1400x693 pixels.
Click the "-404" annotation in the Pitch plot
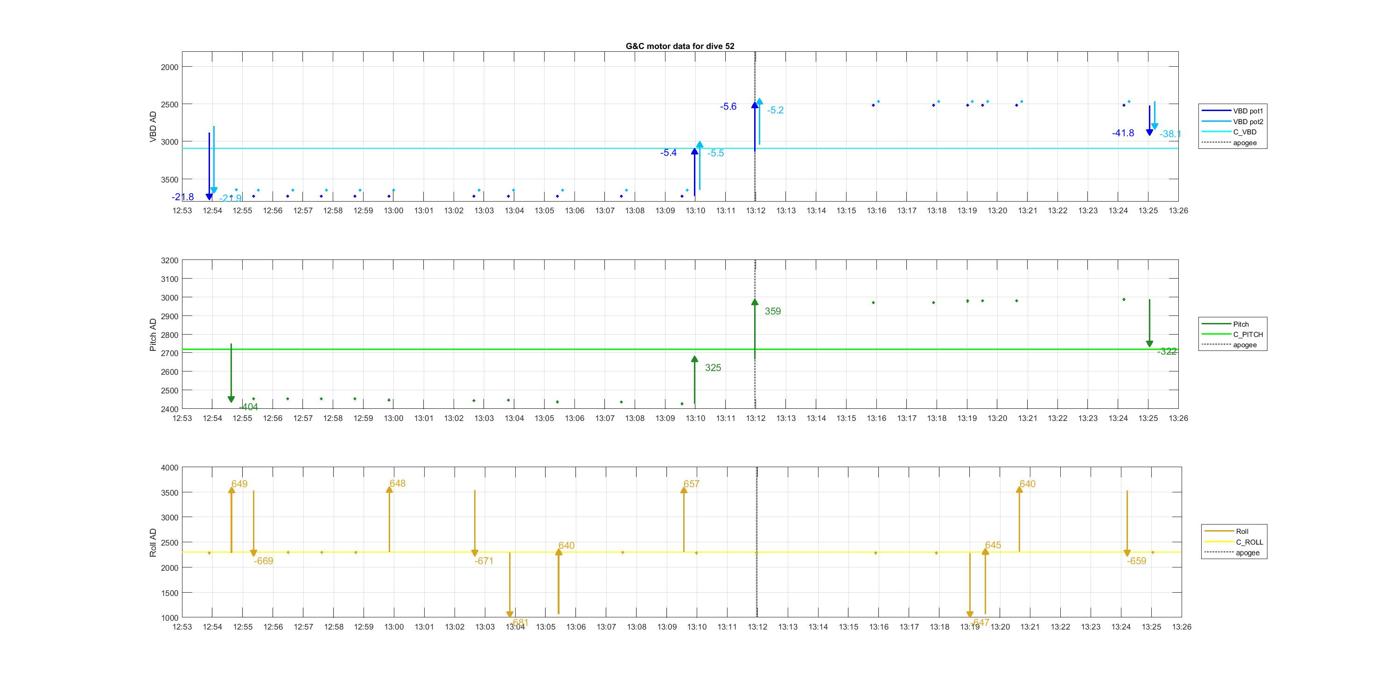tap(248, 407)
